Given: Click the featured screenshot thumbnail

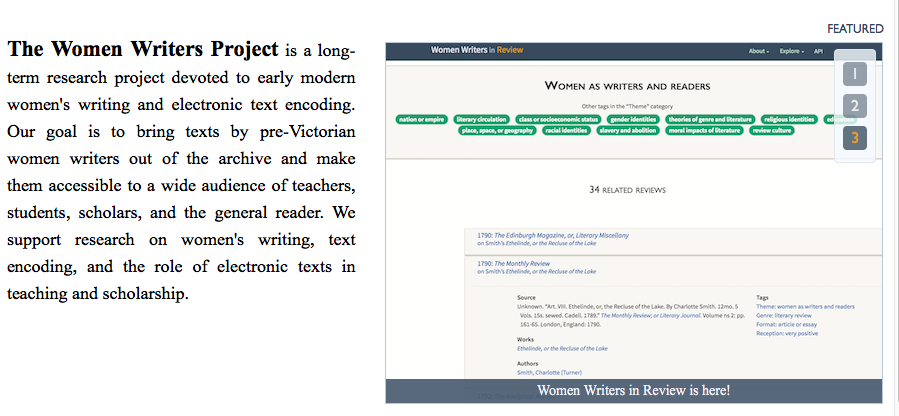Looking at the screenshot, I should tap(634, 223).
